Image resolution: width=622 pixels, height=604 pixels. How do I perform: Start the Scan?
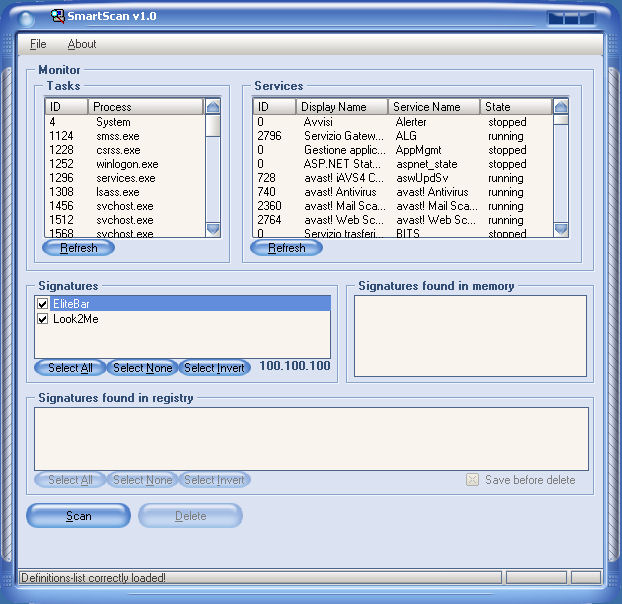[79, 516]
